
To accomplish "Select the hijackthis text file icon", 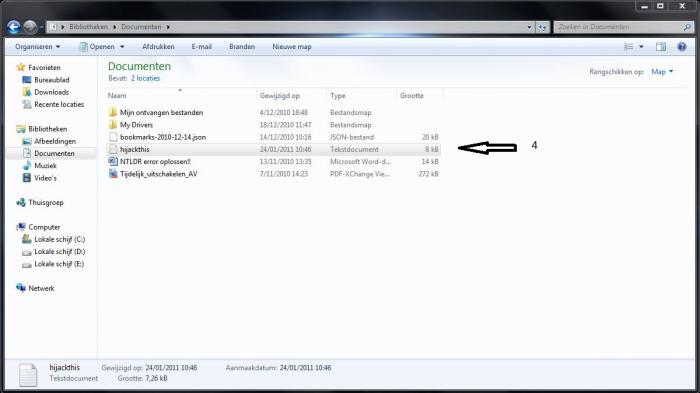I will click(113, 149).
